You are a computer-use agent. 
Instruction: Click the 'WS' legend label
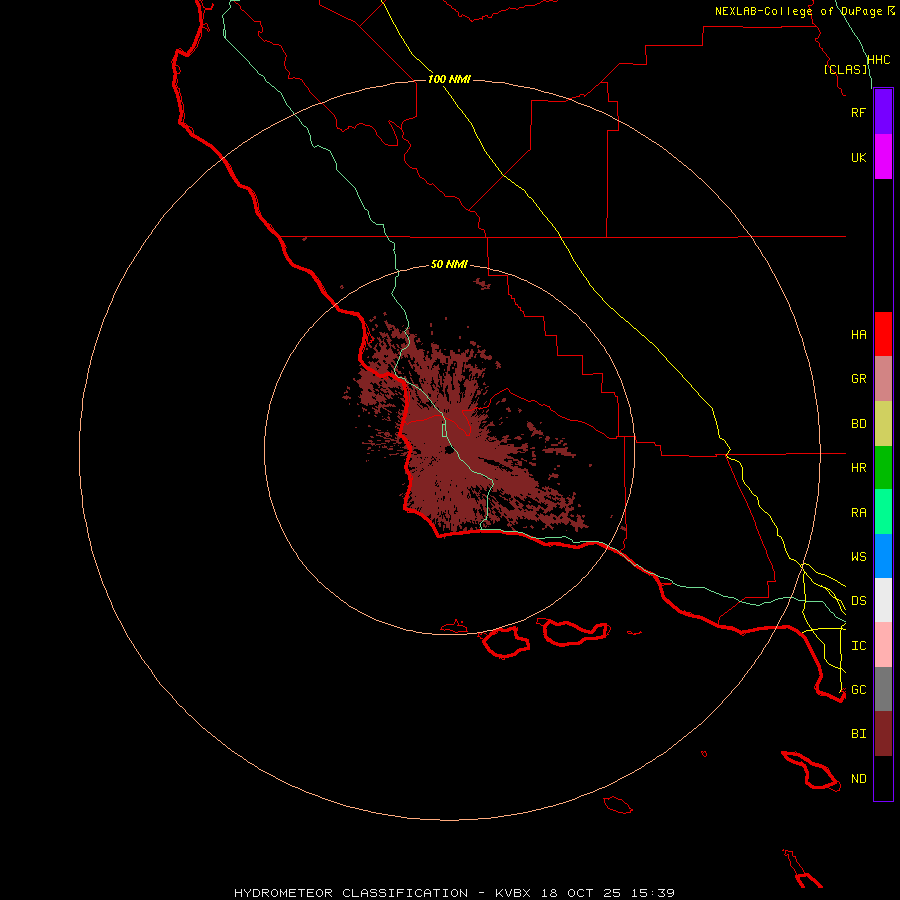(x=858, y=556)
